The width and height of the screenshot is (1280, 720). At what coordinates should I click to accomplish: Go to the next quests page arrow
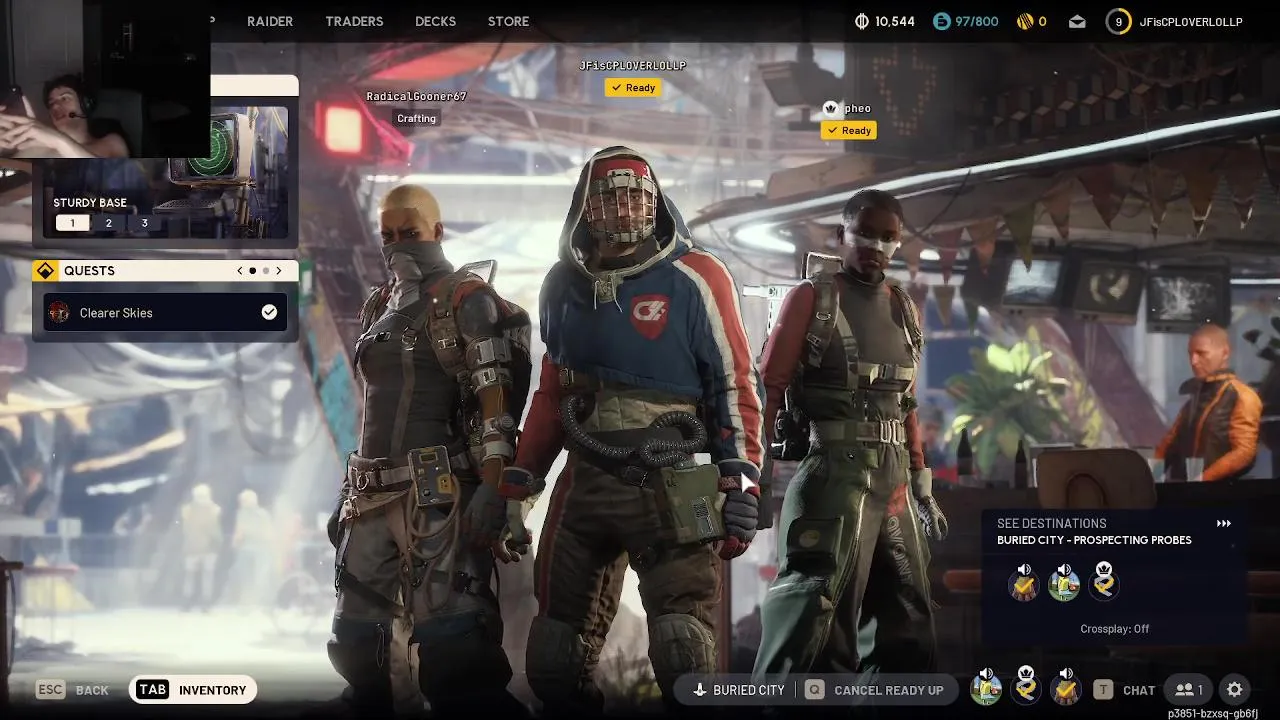(279, 271)
